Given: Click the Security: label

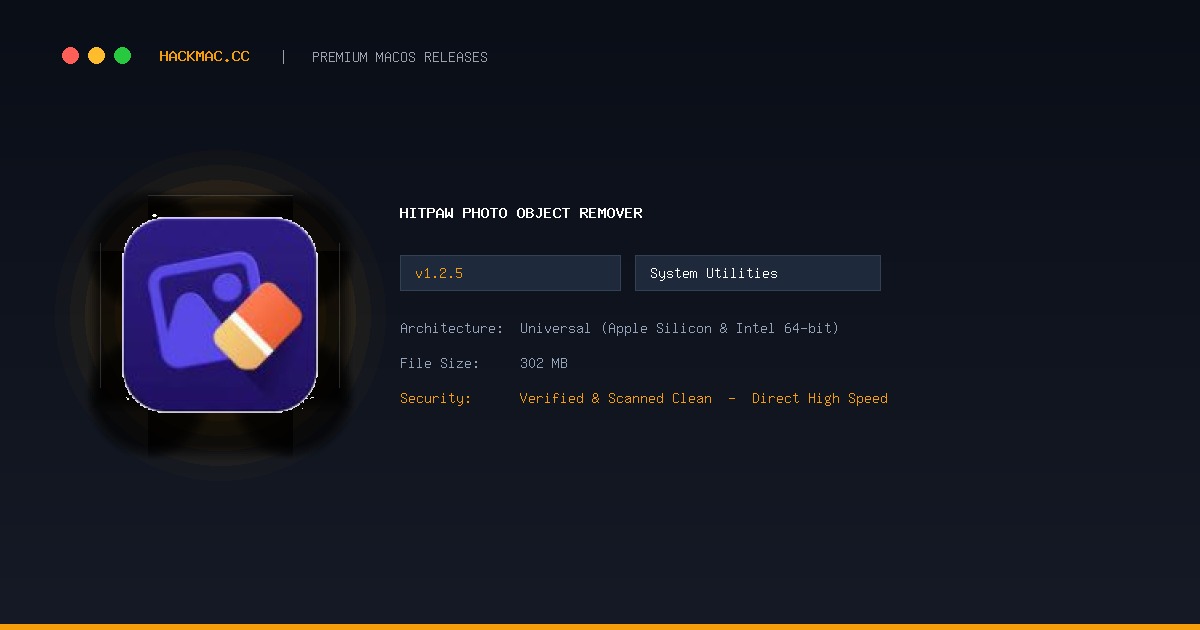Looking at the screenshot, I should (435, 398).
